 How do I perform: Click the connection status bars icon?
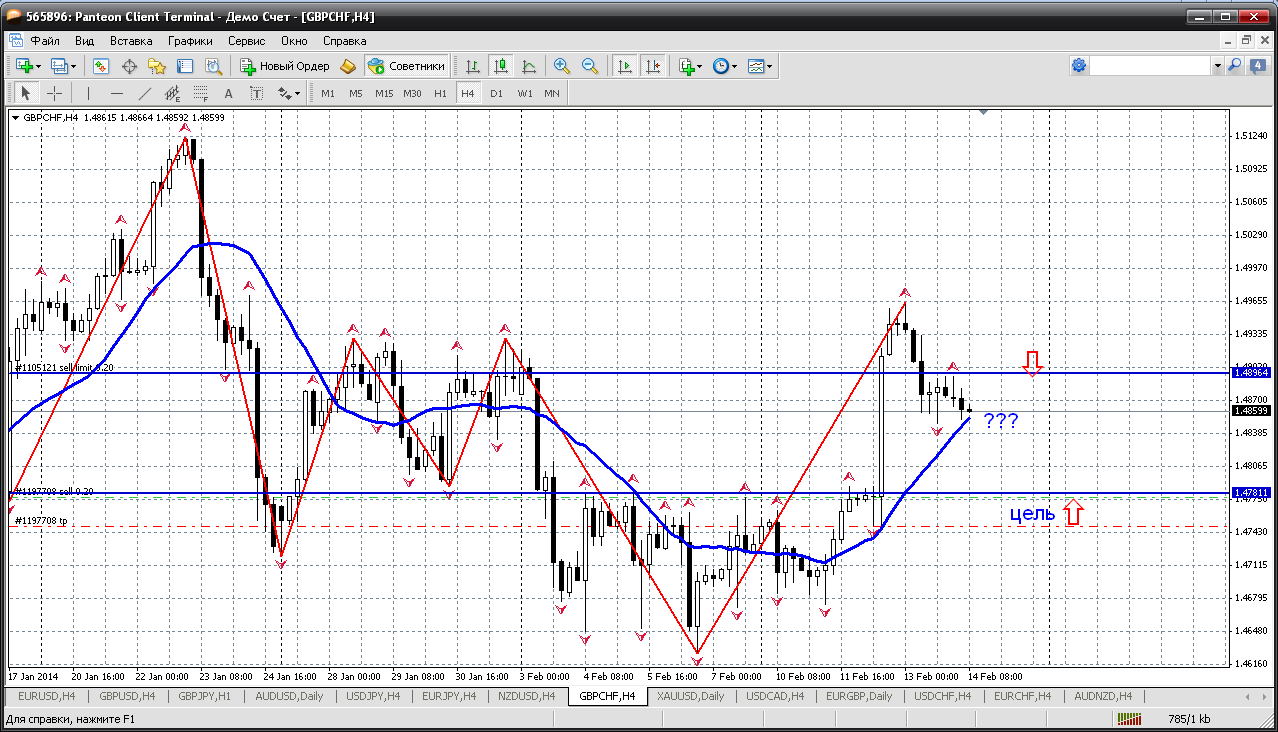[x=1130, y=719]
